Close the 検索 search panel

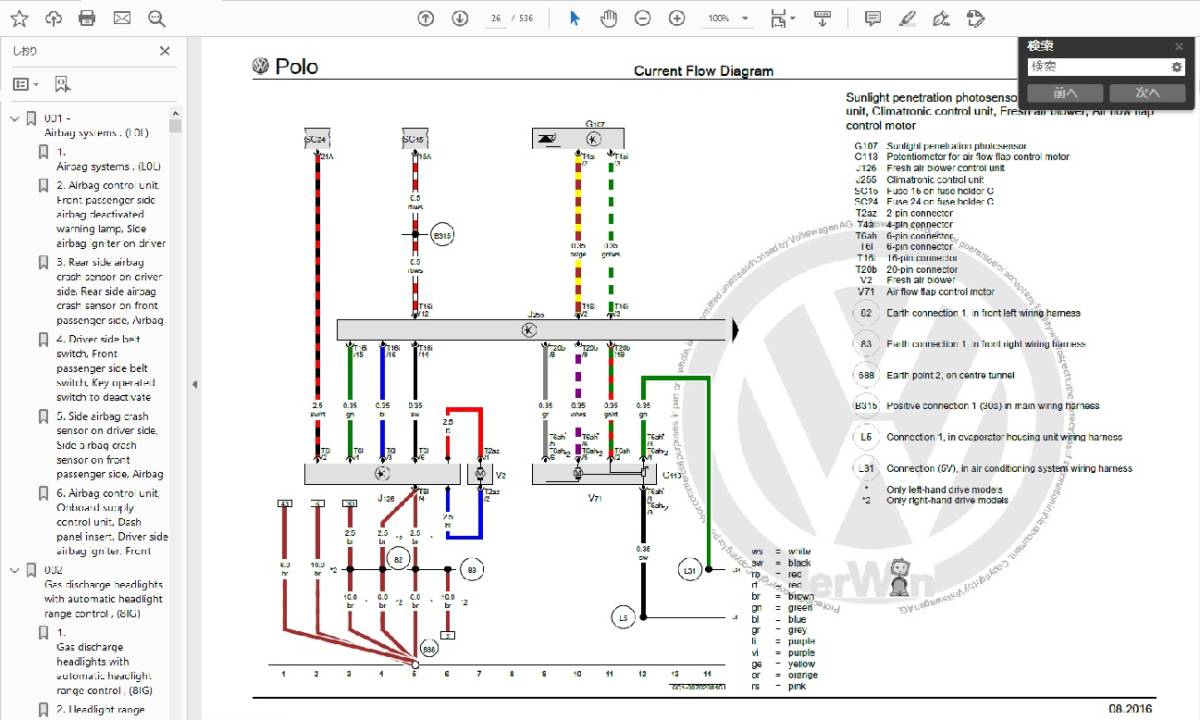click(x=1179, y=46)
